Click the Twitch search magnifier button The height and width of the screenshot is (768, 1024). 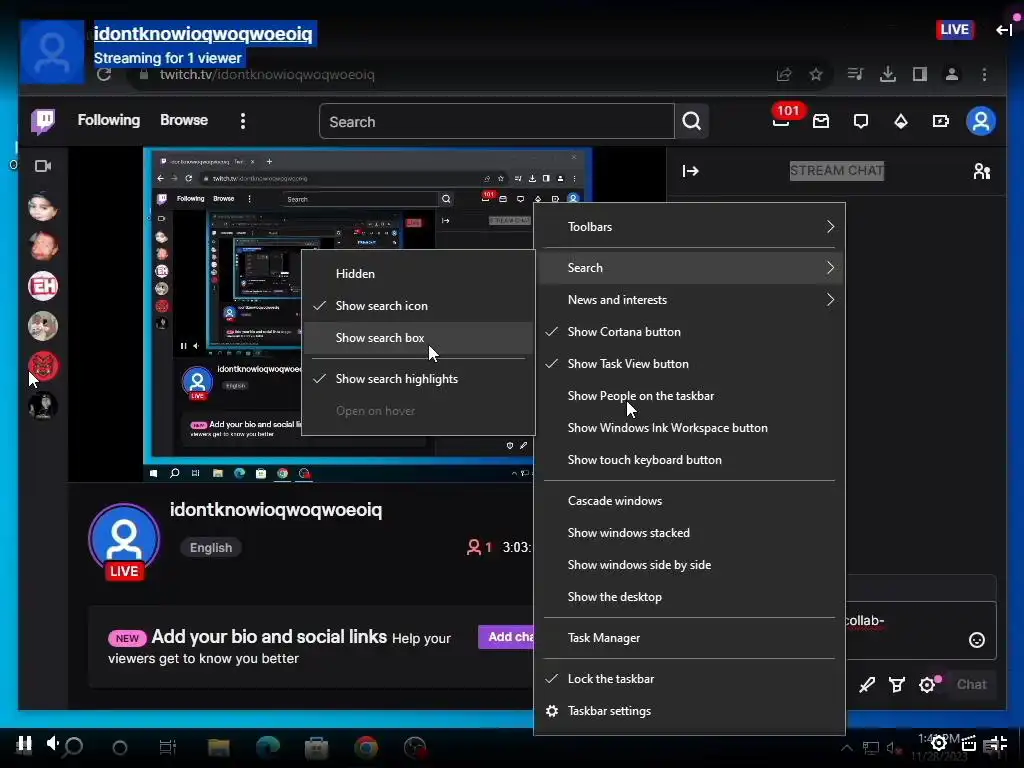point(692,121)
